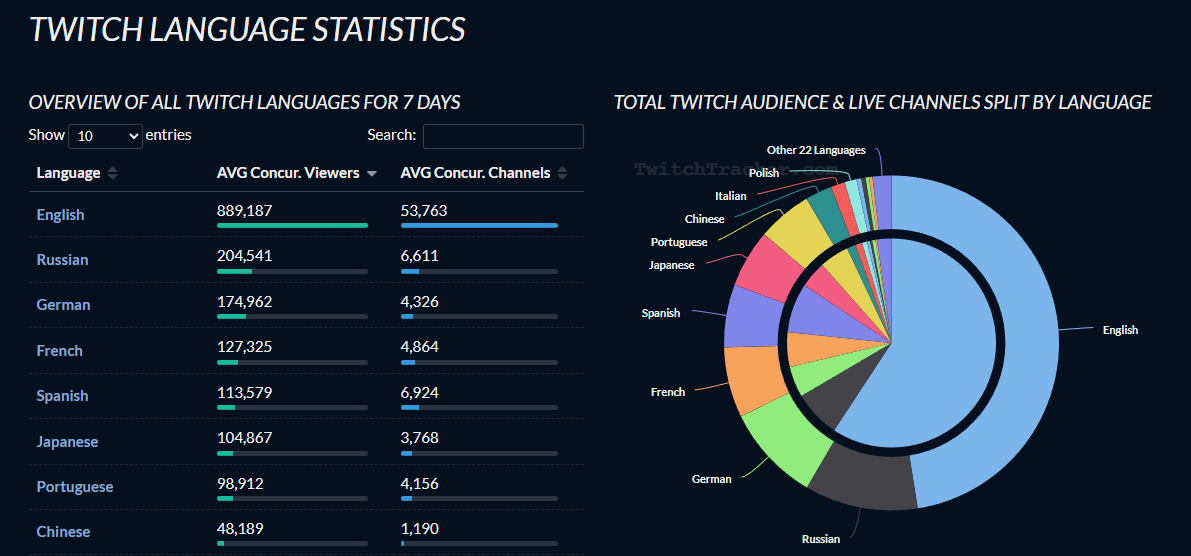Sort by AVG Concur. Channels column header
Image resolution: width=1191 pixels, height=556 pixels.
tap(484, 173)
